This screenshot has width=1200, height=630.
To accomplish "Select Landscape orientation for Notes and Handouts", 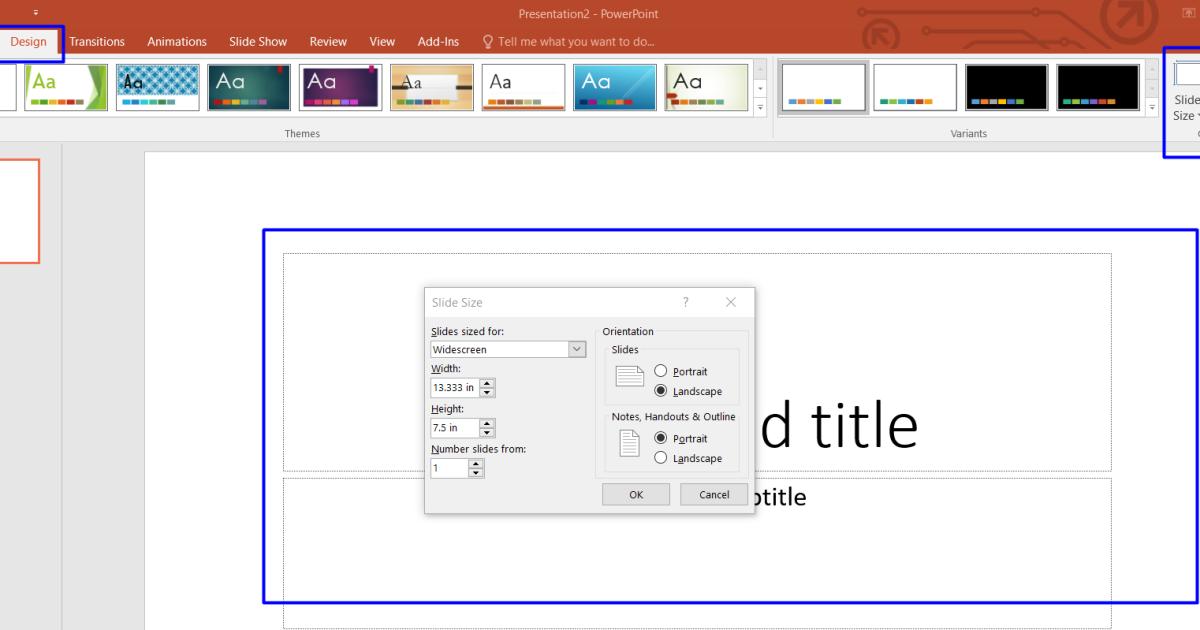I will coord(659,458).
